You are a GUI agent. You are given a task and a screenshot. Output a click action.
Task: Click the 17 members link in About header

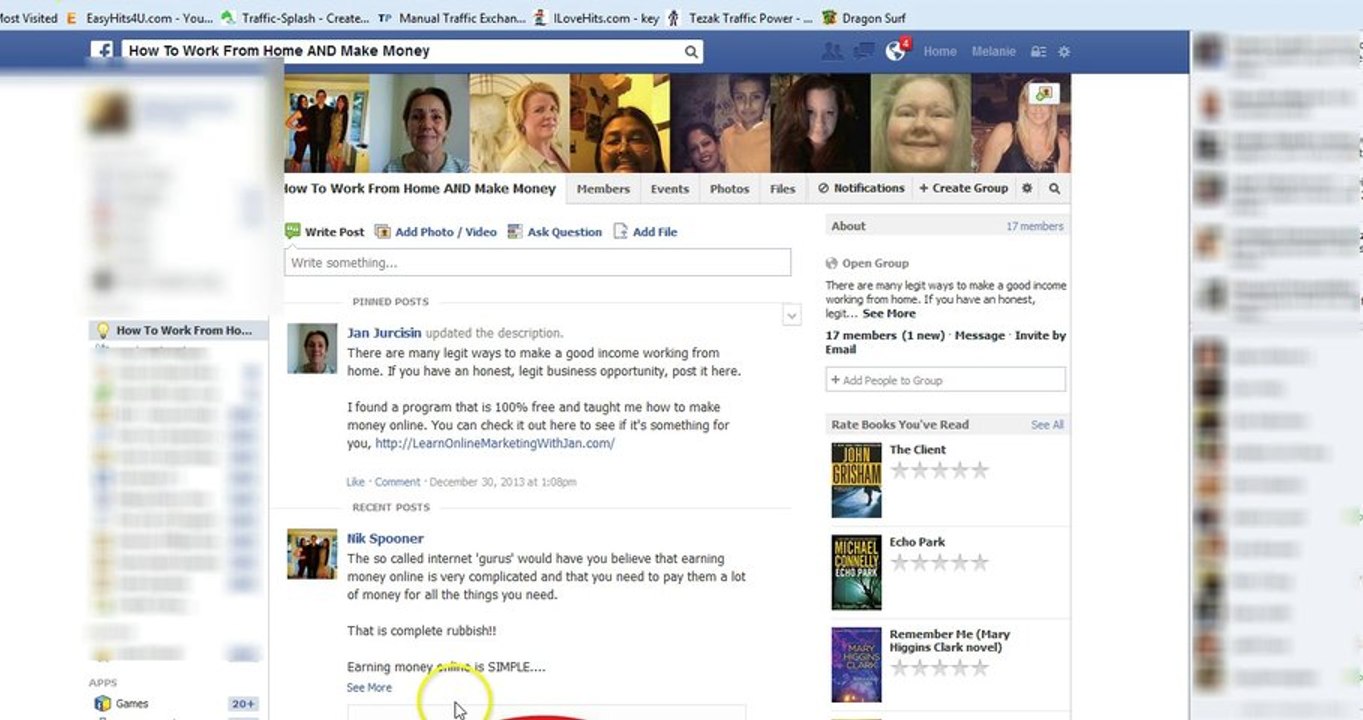(x=1035, y=226)
